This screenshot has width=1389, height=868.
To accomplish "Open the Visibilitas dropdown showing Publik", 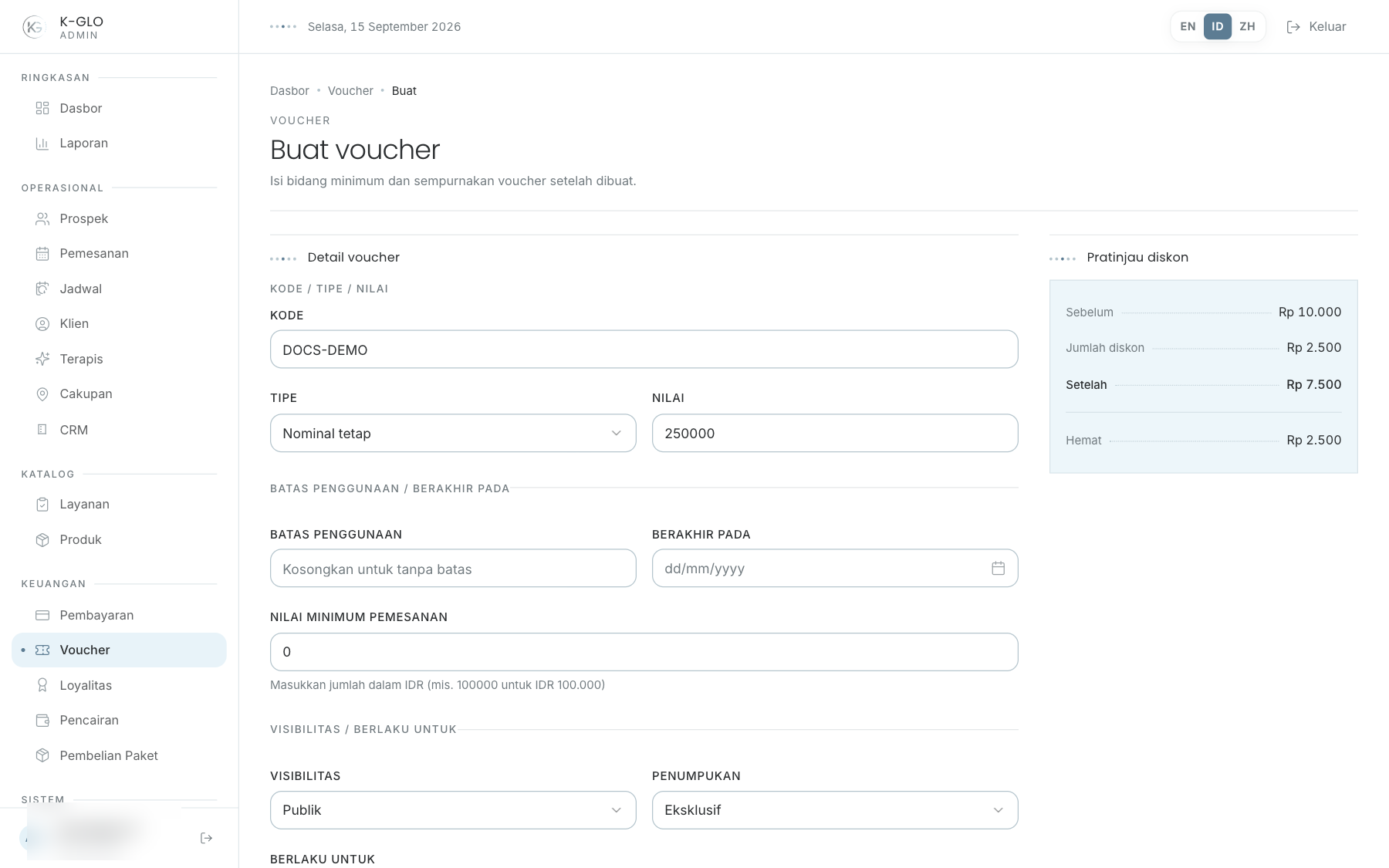I will (453, 810).
